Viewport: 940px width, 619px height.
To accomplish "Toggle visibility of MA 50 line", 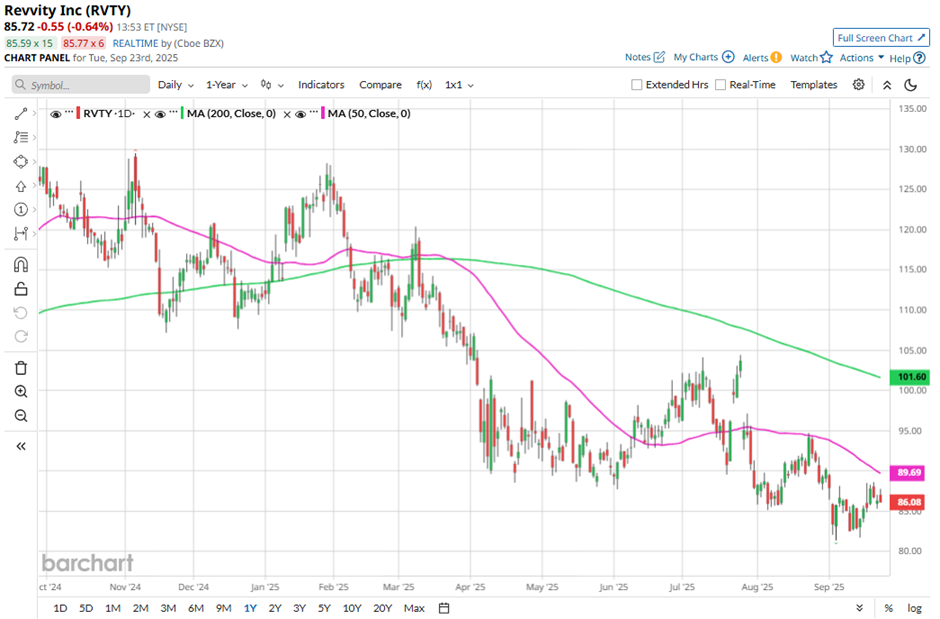I will [x=301, y=114].
